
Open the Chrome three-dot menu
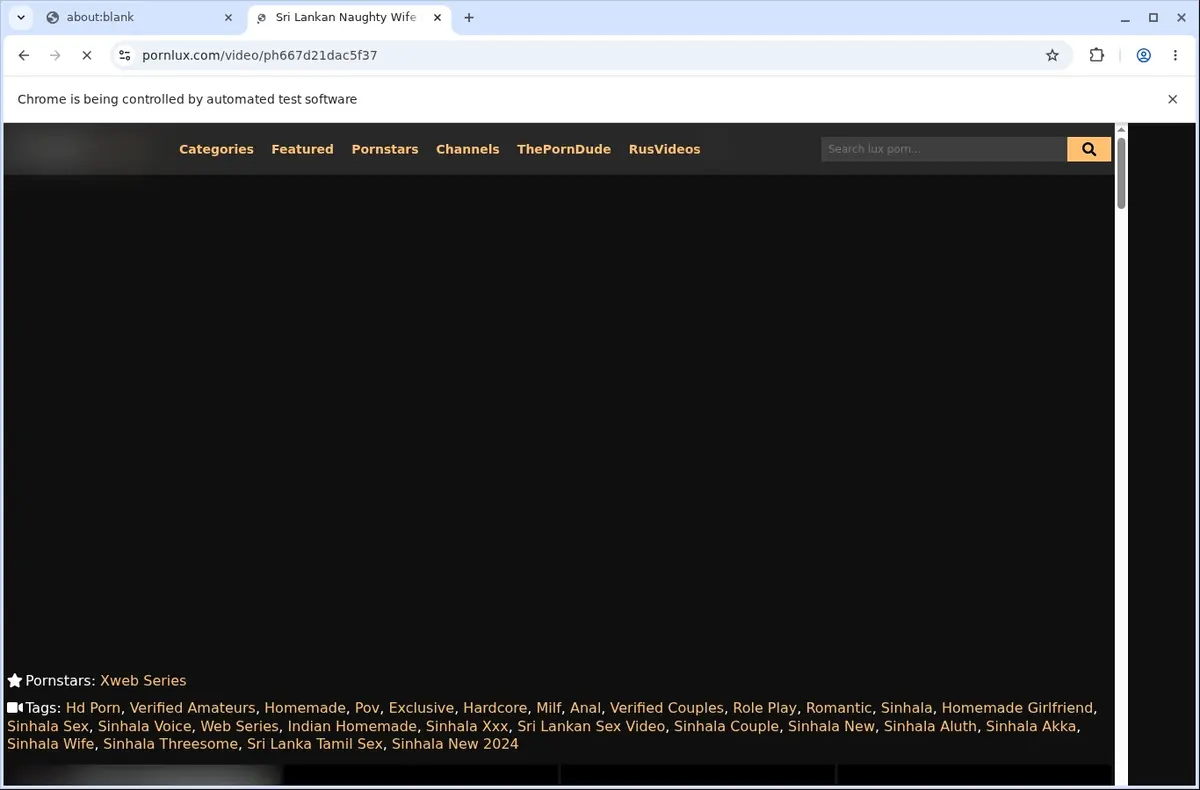(x=1175, y=55)
